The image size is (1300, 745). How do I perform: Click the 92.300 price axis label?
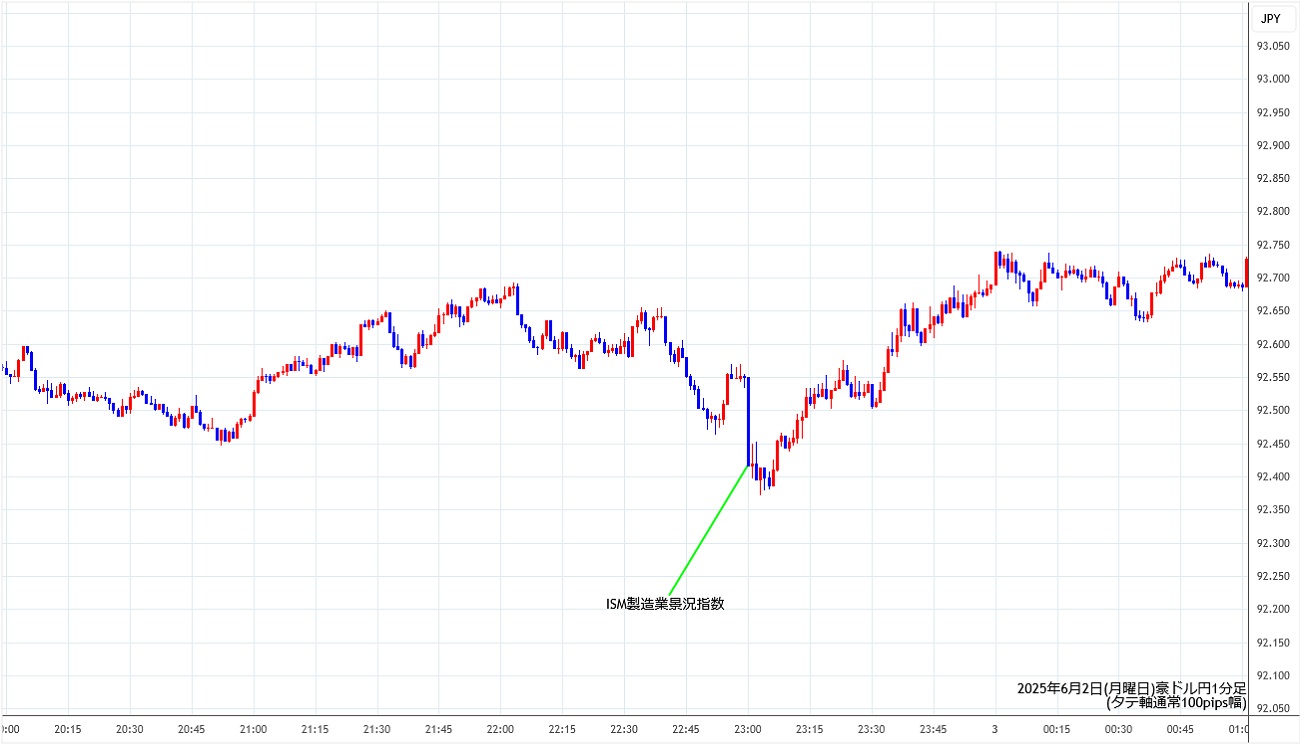point(1274,543)
